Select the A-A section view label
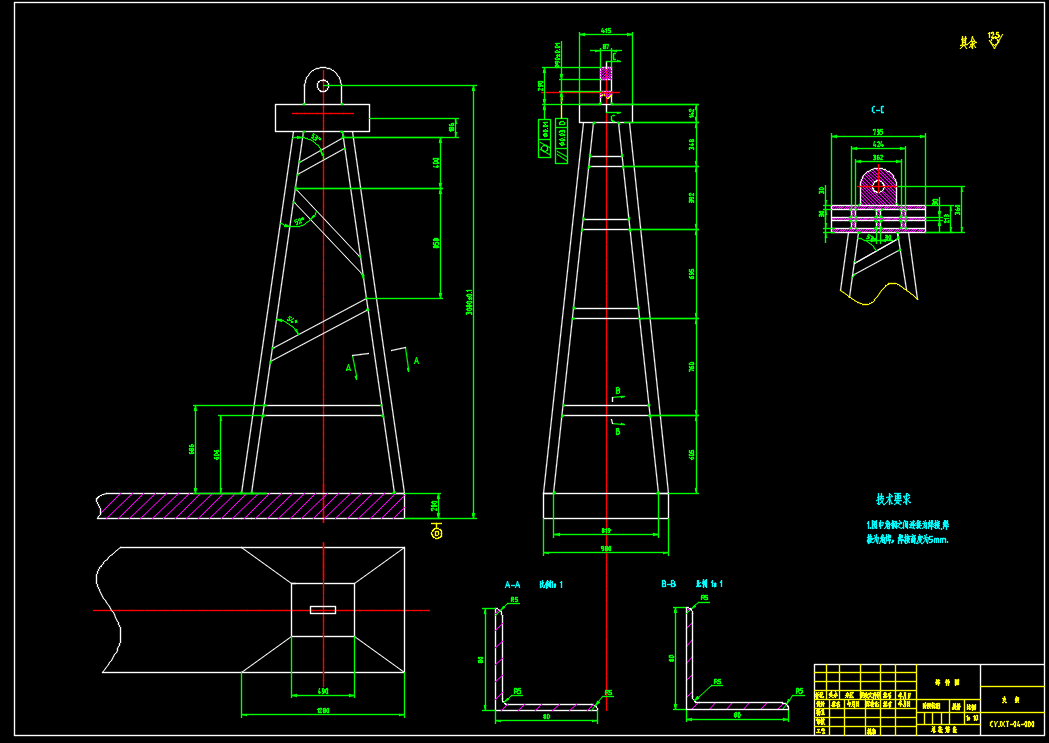1049x743 pixels. 512,583
